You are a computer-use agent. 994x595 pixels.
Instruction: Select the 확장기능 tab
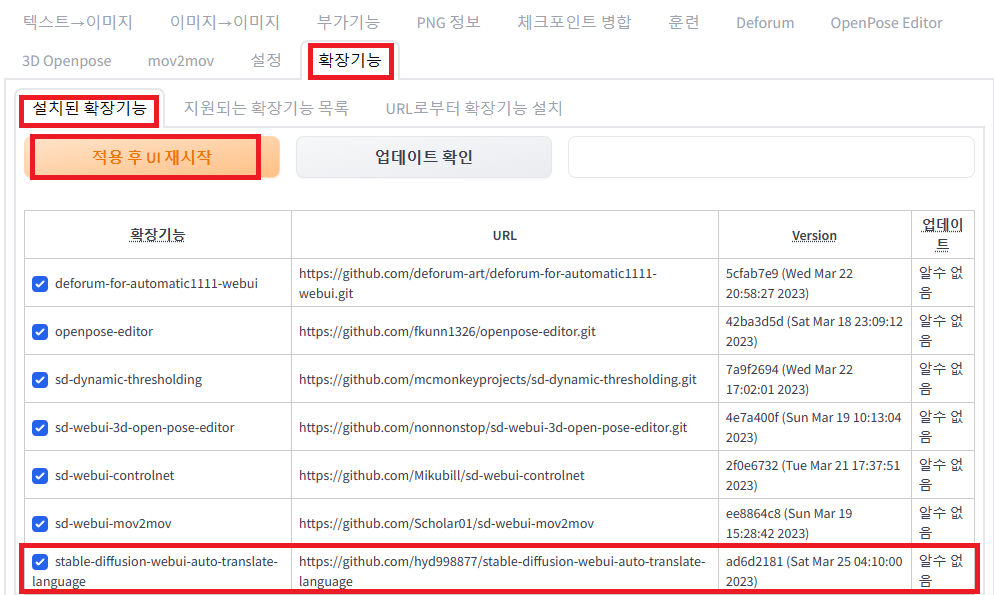[x=350, y=60]
